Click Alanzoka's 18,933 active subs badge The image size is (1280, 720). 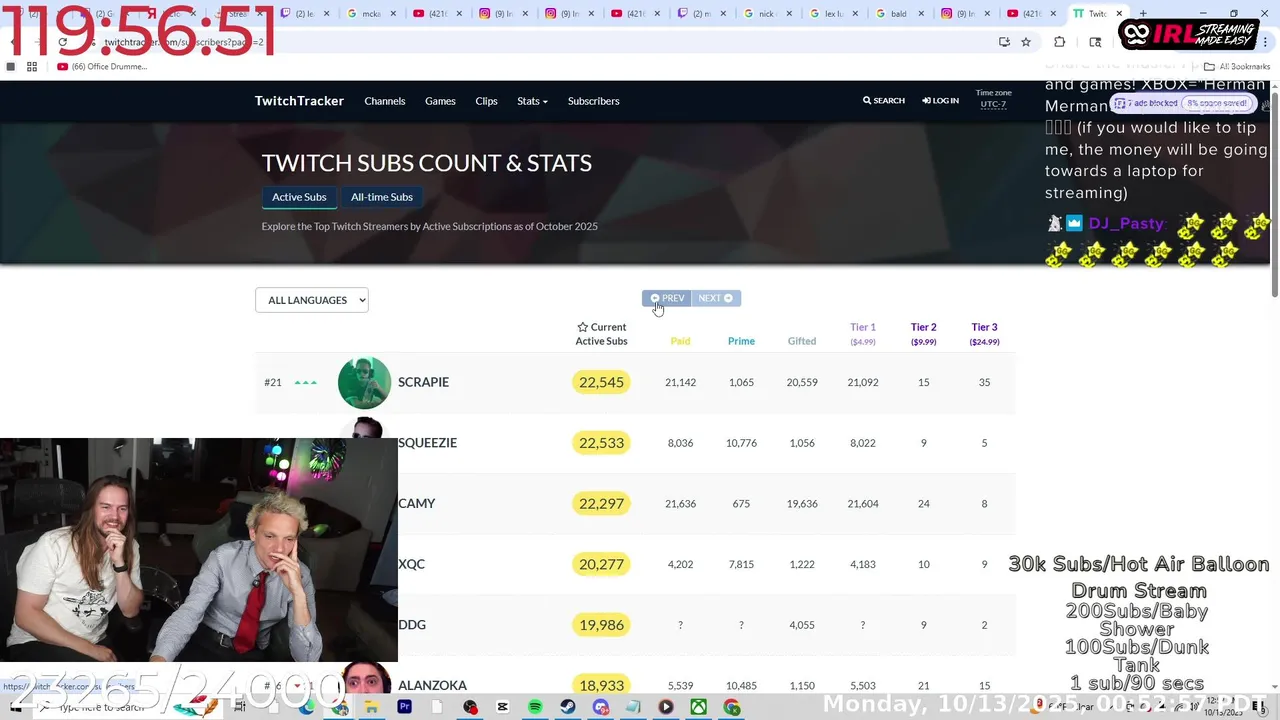coord(601,685)
